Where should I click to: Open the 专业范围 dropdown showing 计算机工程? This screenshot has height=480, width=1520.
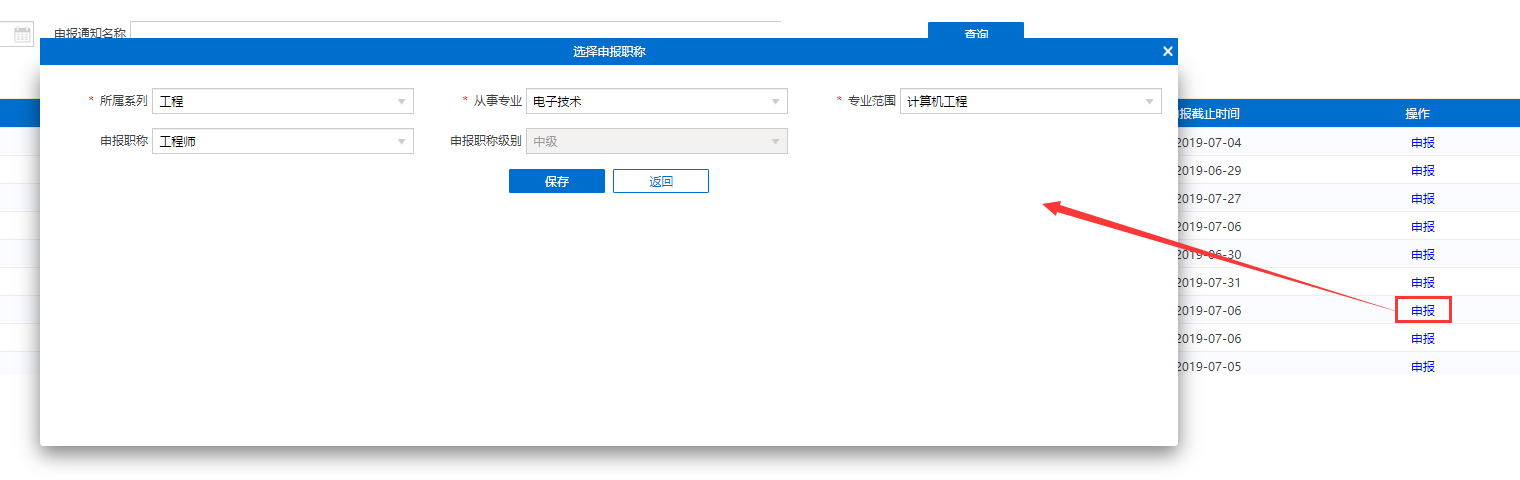1030,101
